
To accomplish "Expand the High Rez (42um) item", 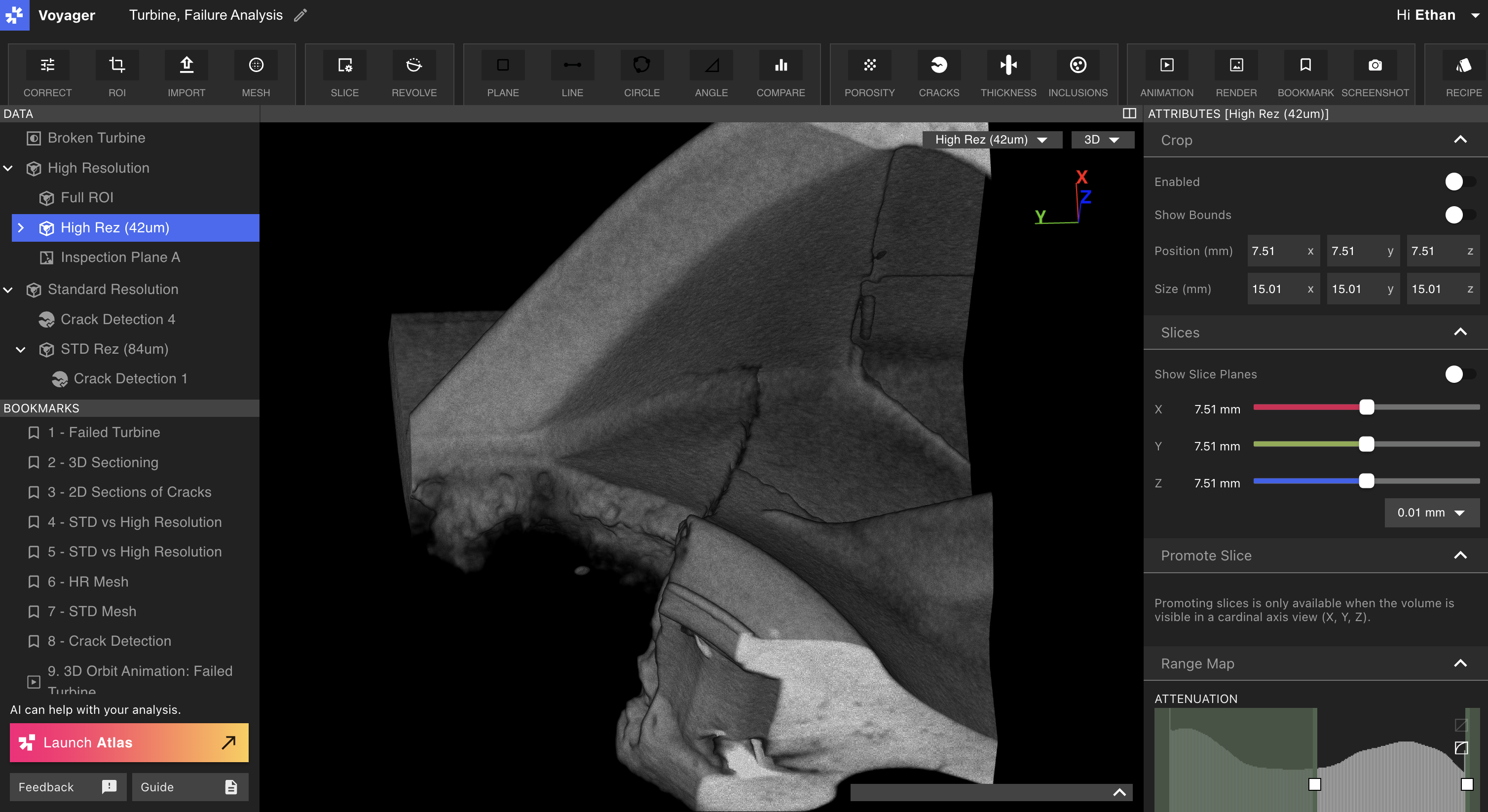I will (x=21, y=227).
